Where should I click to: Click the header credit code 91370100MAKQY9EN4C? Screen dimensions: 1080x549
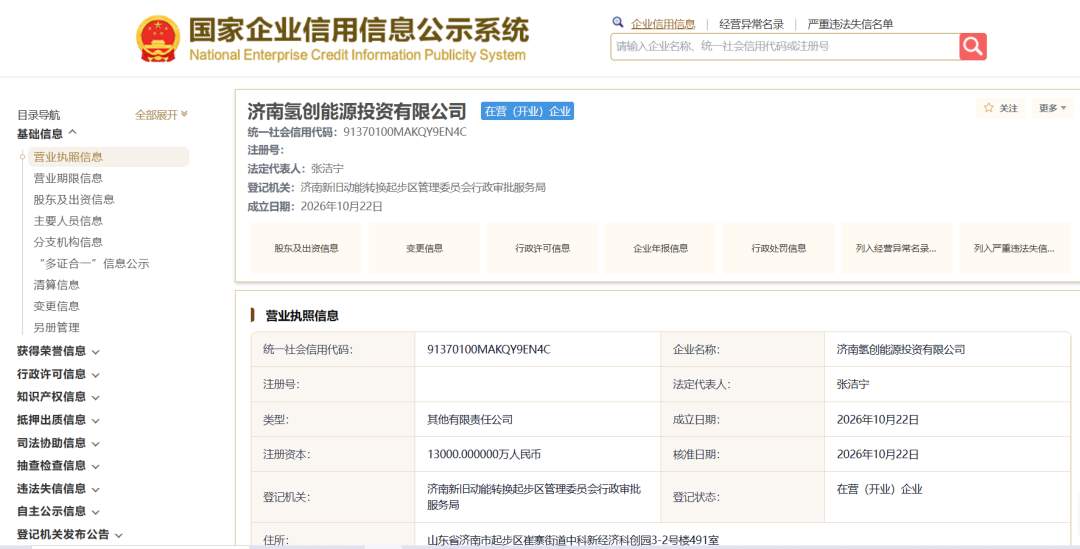tap(404, 132)
